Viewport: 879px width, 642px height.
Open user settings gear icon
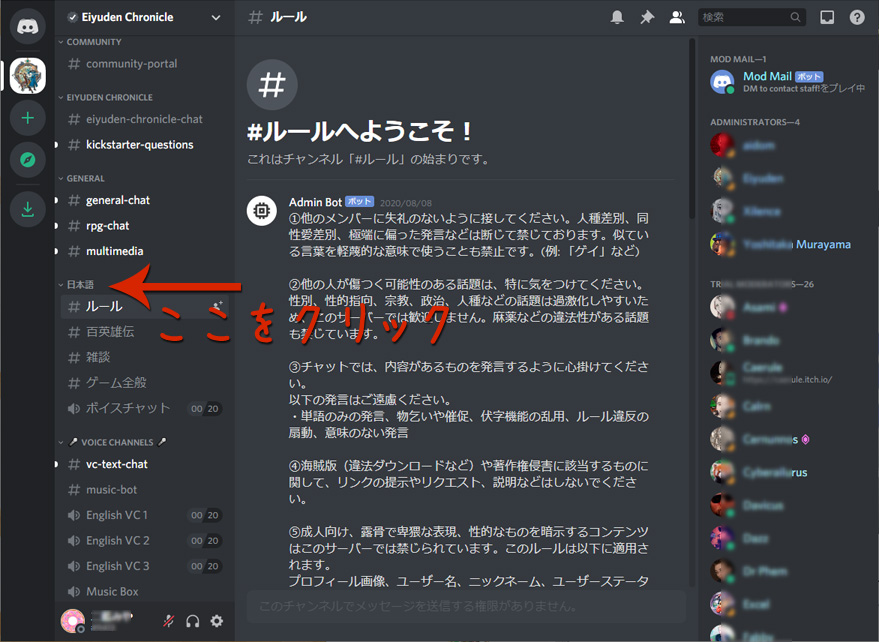coord(216,621)
